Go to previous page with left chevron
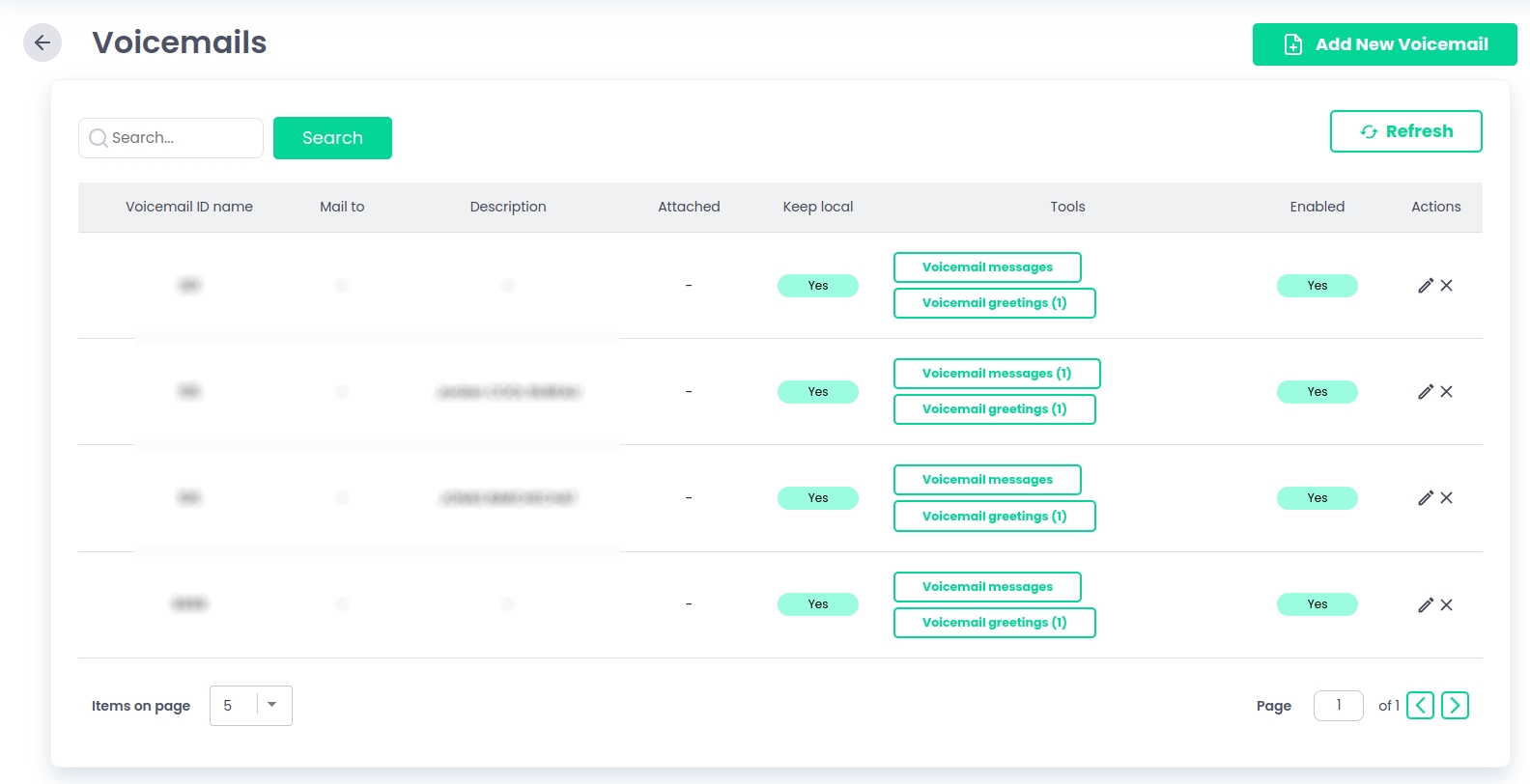1530x784 pixels. [x=1420, y=706]
